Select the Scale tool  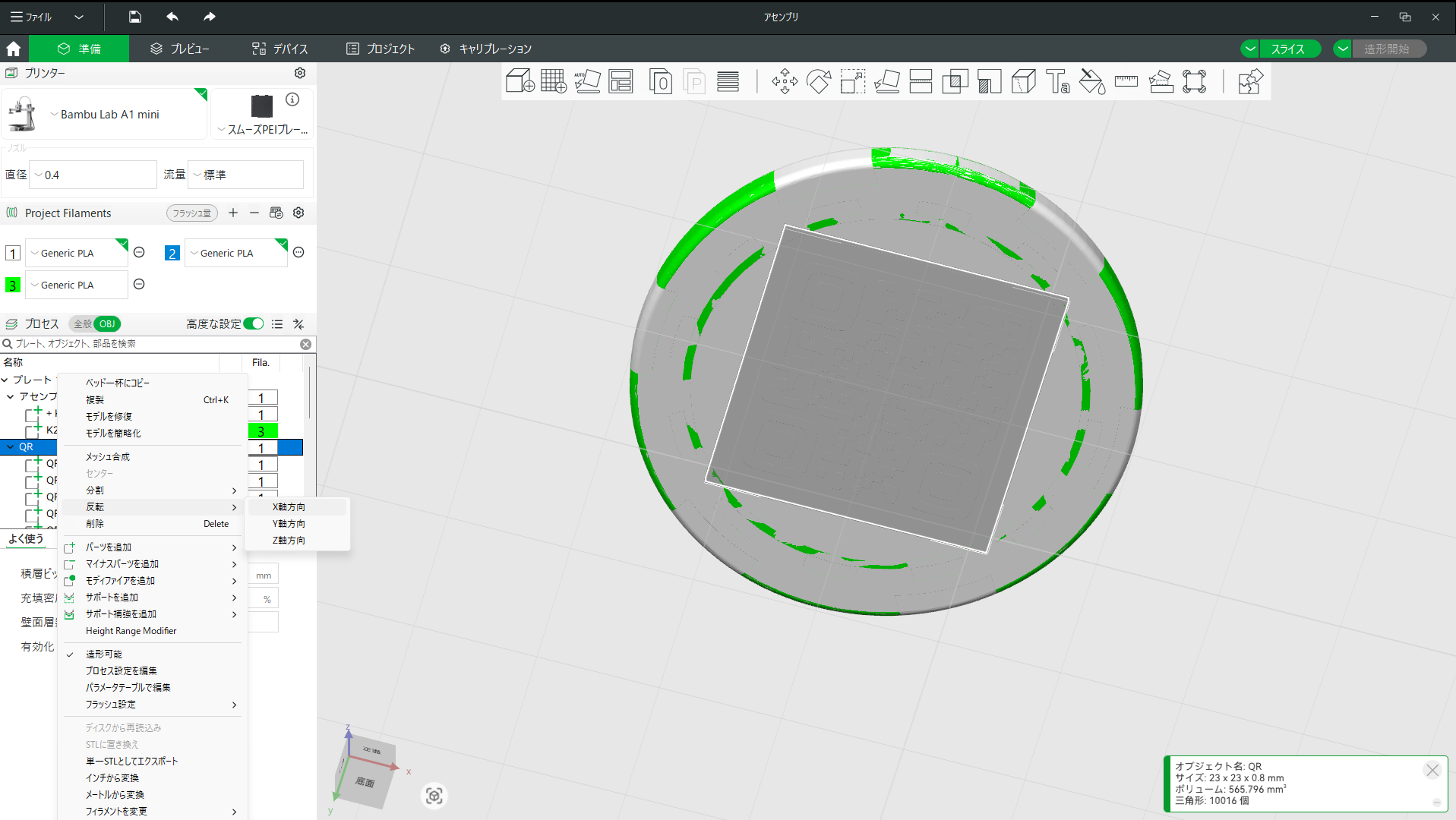pos(853,81)
